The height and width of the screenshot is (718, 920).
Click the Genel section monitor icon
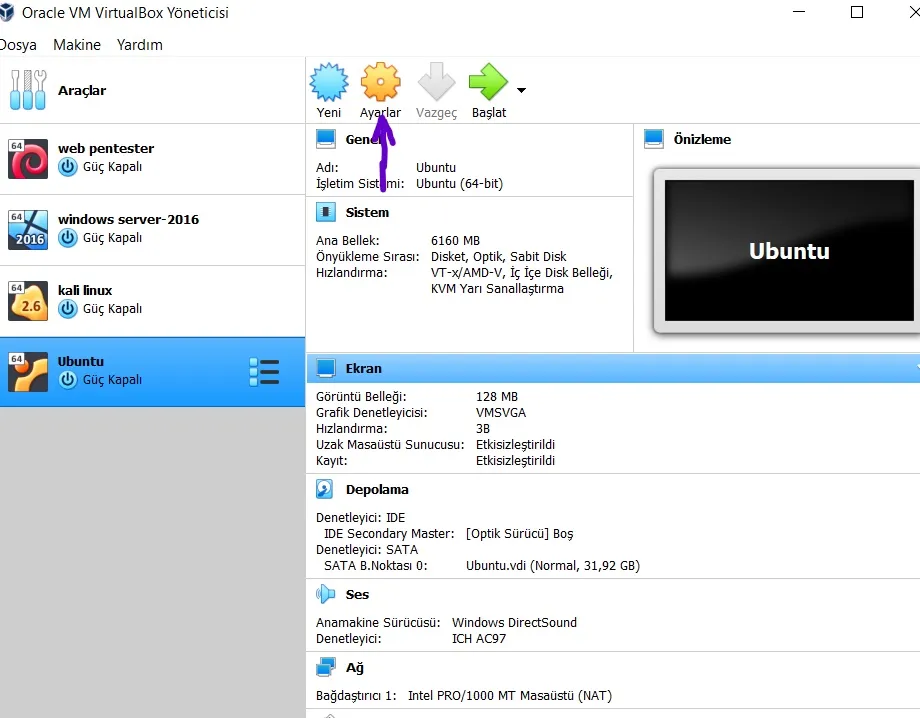coord(326,139)
